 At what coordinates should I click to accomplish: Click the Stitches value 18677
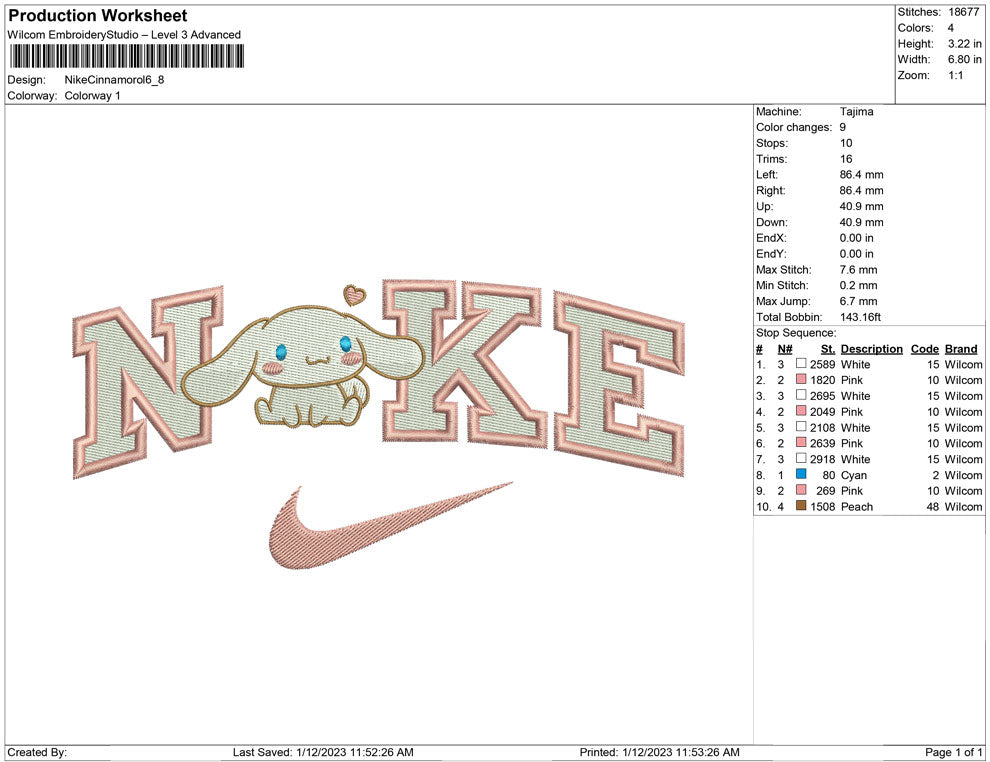pyautogui.click(x=963, y=12)
